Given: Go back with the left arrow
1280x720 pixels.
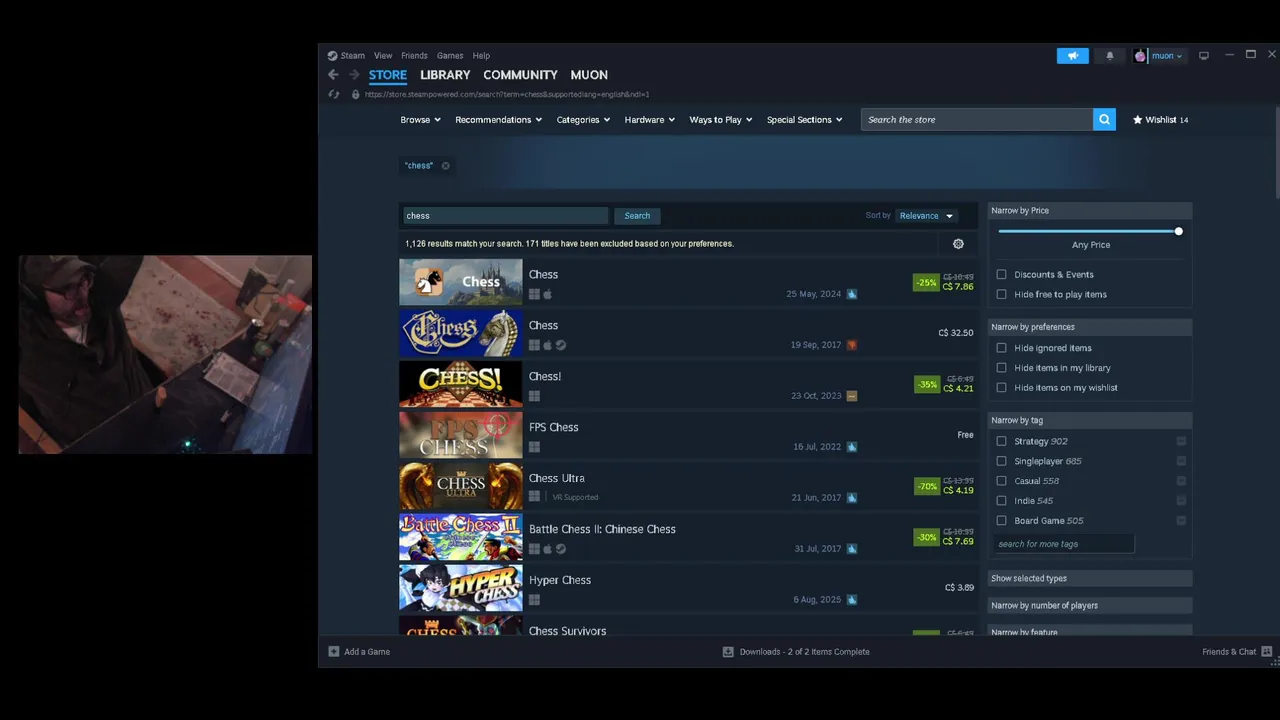Looking at the screenshot, I should (333, 75).
